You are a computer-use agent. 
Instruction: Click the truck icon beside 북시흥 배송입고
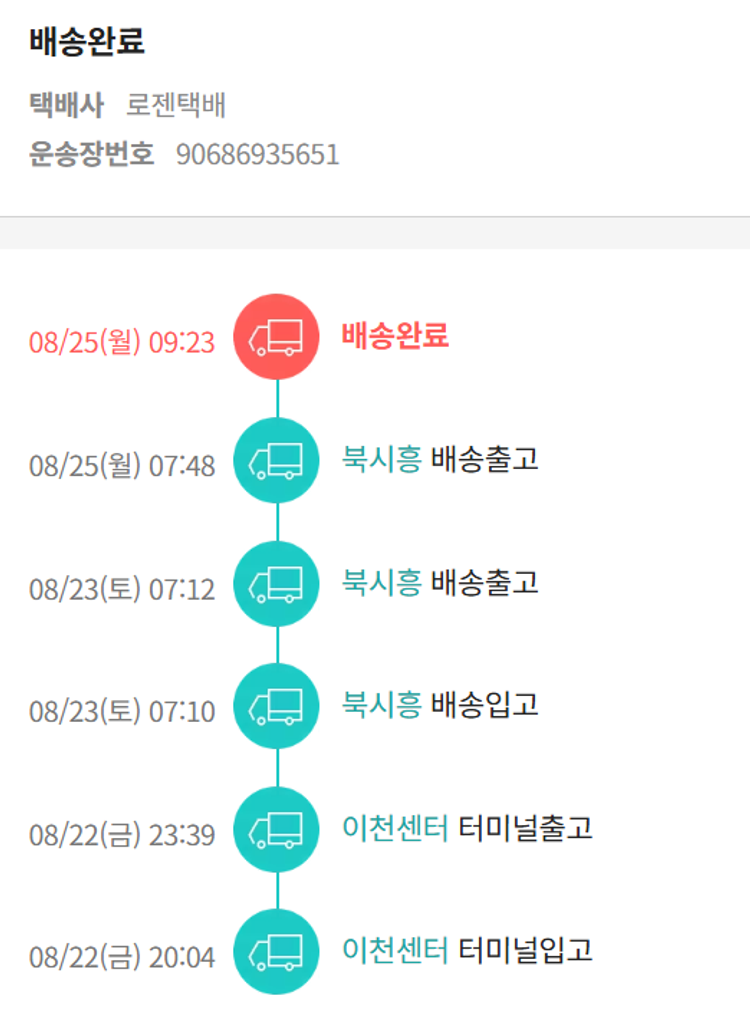point(276,707)
